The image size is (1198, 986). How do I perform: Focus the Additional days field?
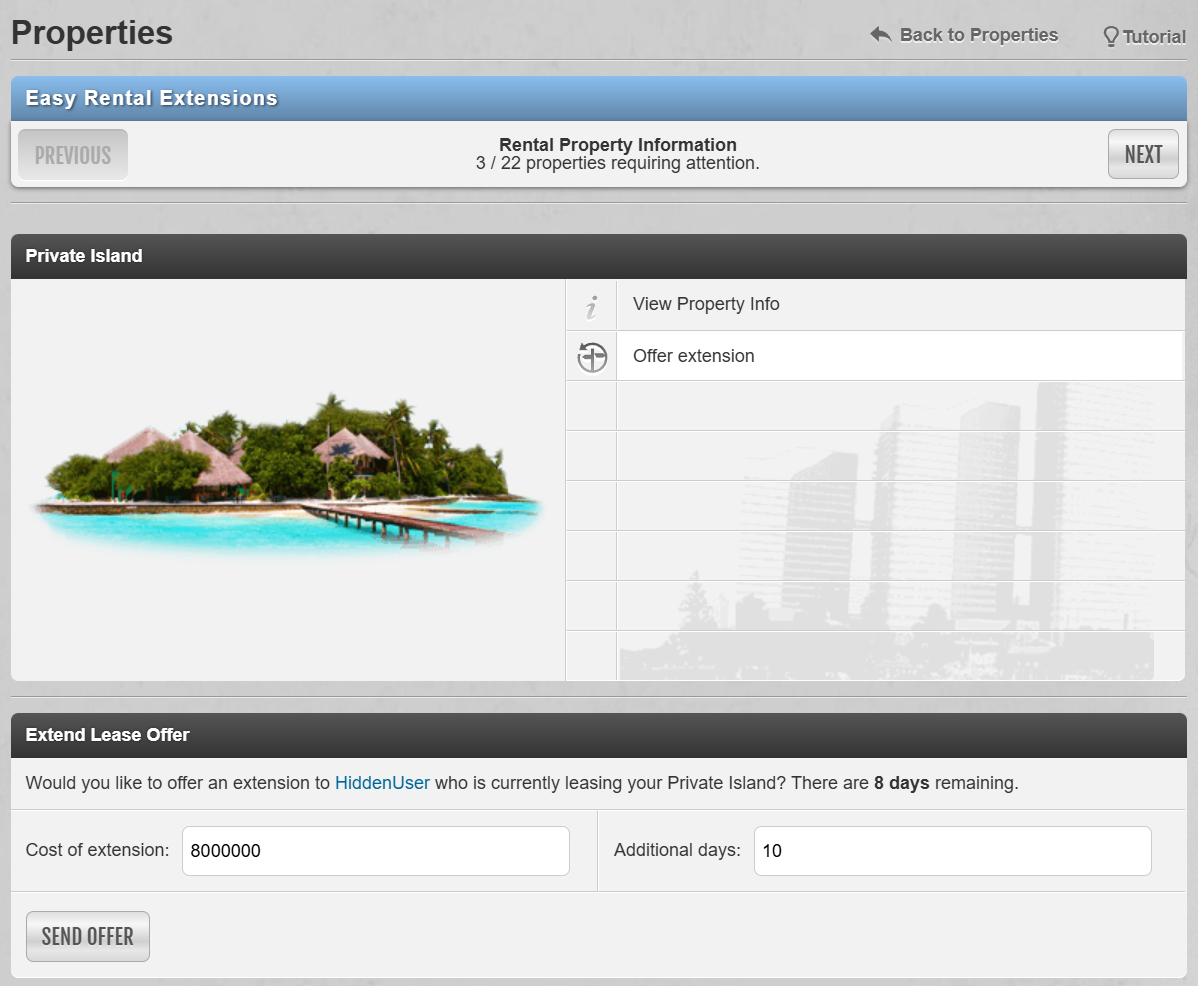(952, 851)
